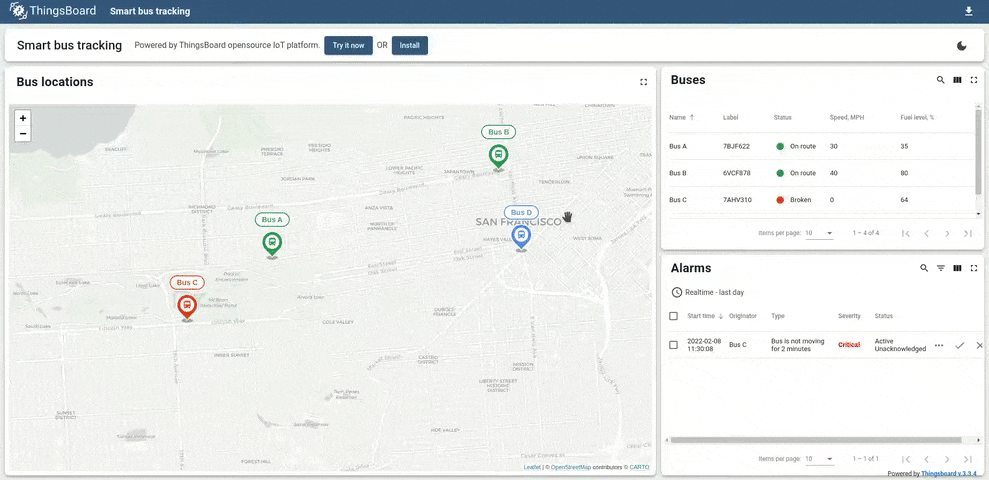The height and width of the screenshot is (480, 989).
Task: Open the filter in Alarms panel
Action: (x=940, y=268)
